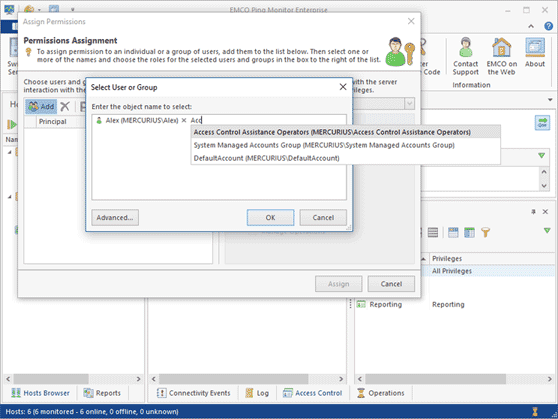Click the middle pane's right scroll arrow
Image resolution: width=558 pixels, height=419 pixels.
pos(341,379)
